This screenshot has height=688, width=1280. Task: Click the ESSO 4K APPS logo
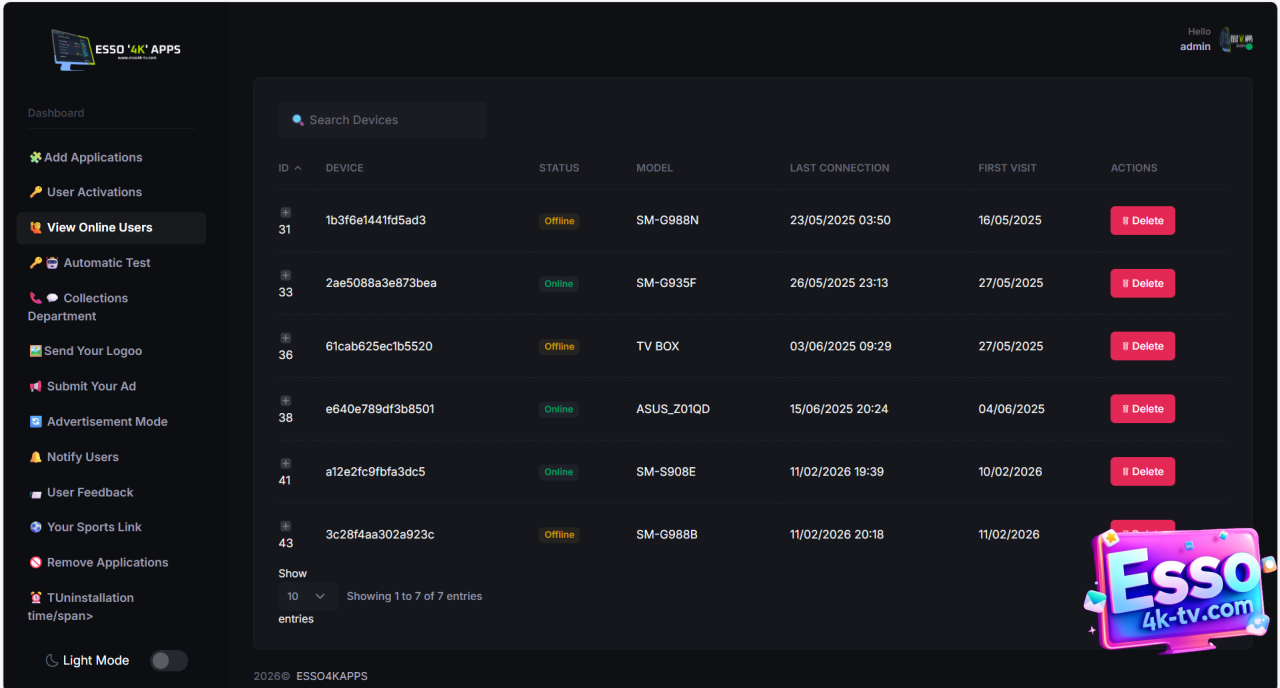116,48
